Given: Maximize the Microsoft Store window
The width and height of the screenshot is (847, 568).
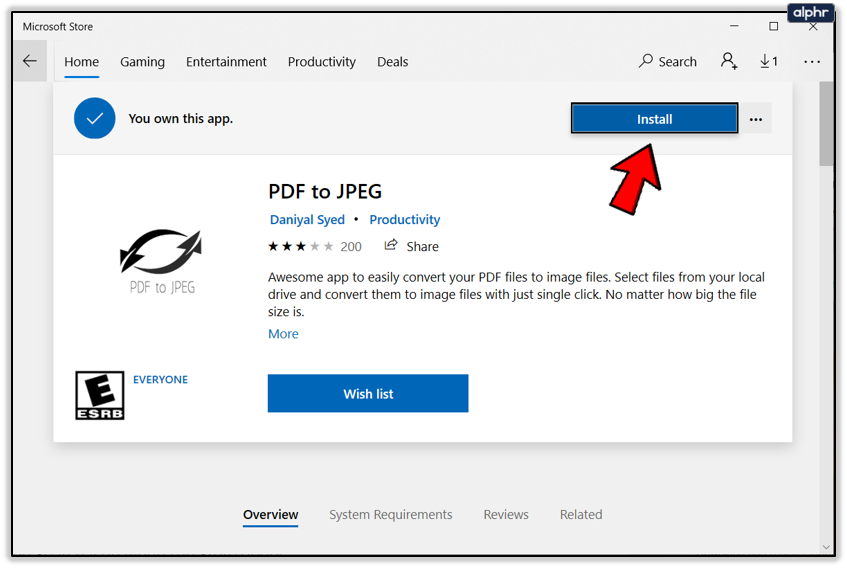Looking at the screenshot, I should tap(774, 26).
